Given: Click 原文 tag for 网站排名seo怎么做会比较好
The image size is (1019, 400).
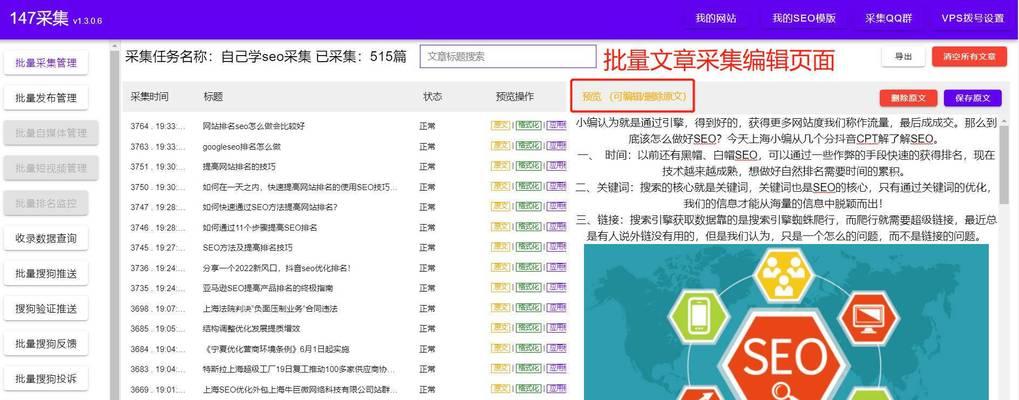Looking at the screenshot, I should click(x=500, y=125).
